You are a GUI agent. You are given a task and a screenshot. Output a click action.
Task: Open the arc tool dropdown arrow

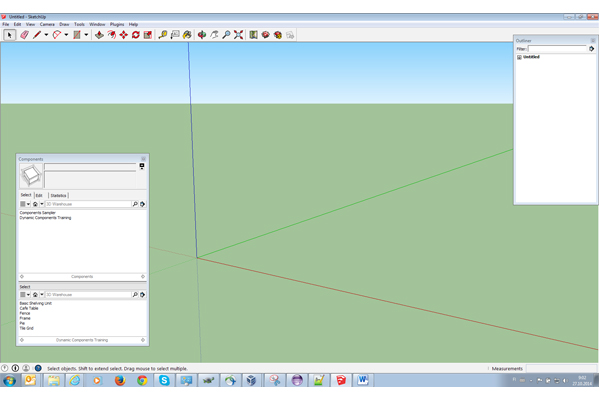click(67, 35)
